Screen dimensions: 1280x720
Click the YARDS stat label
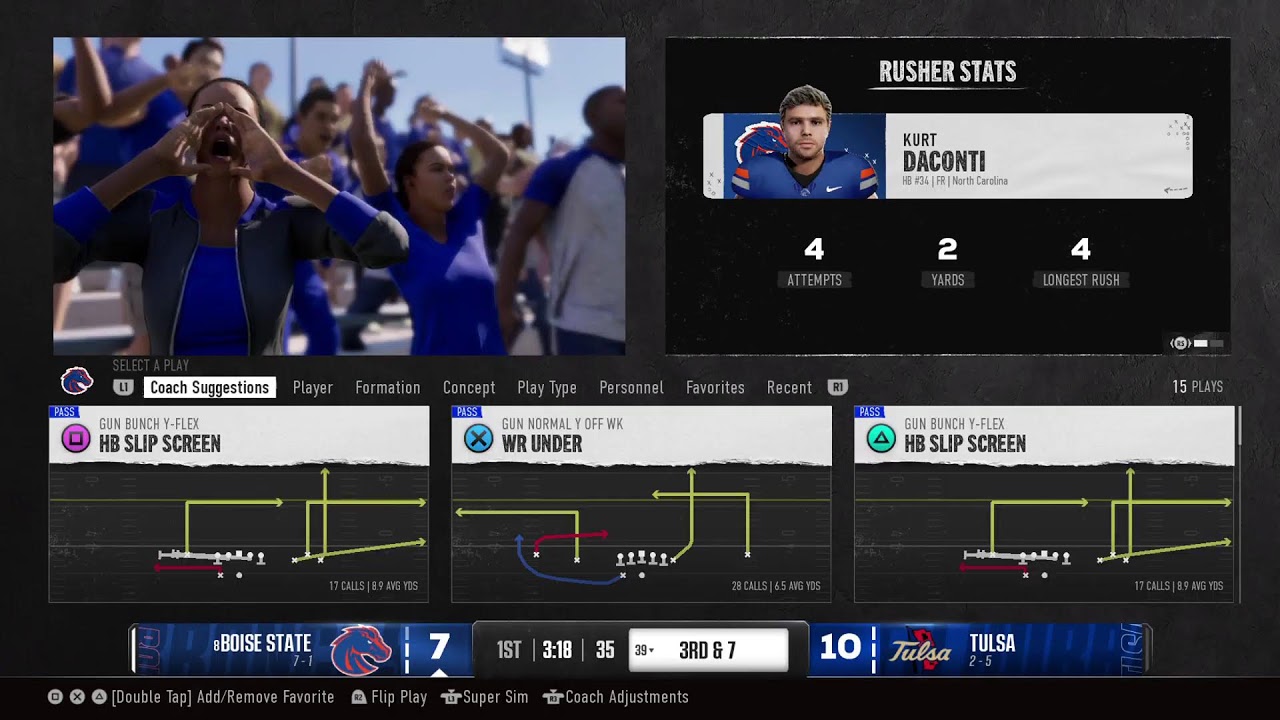(948, 280)
